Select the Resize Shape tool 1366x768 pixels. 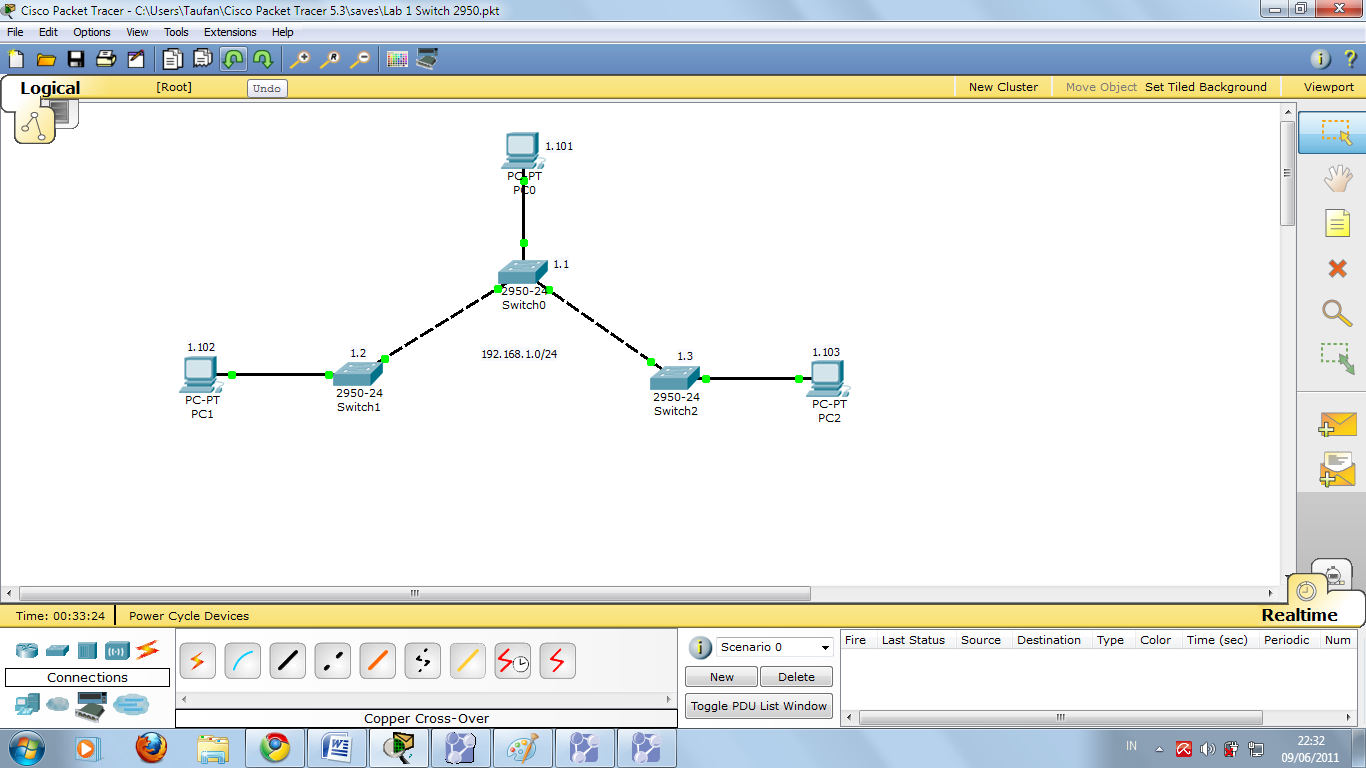(x=1337, y=359)
